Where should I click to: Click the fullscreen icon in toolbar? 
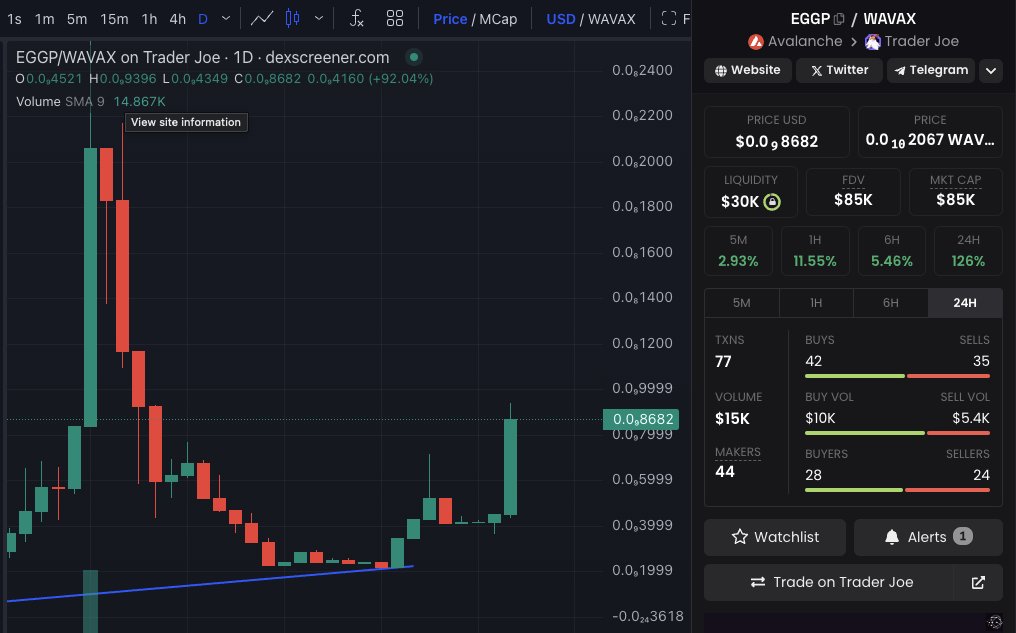[669, 19]
